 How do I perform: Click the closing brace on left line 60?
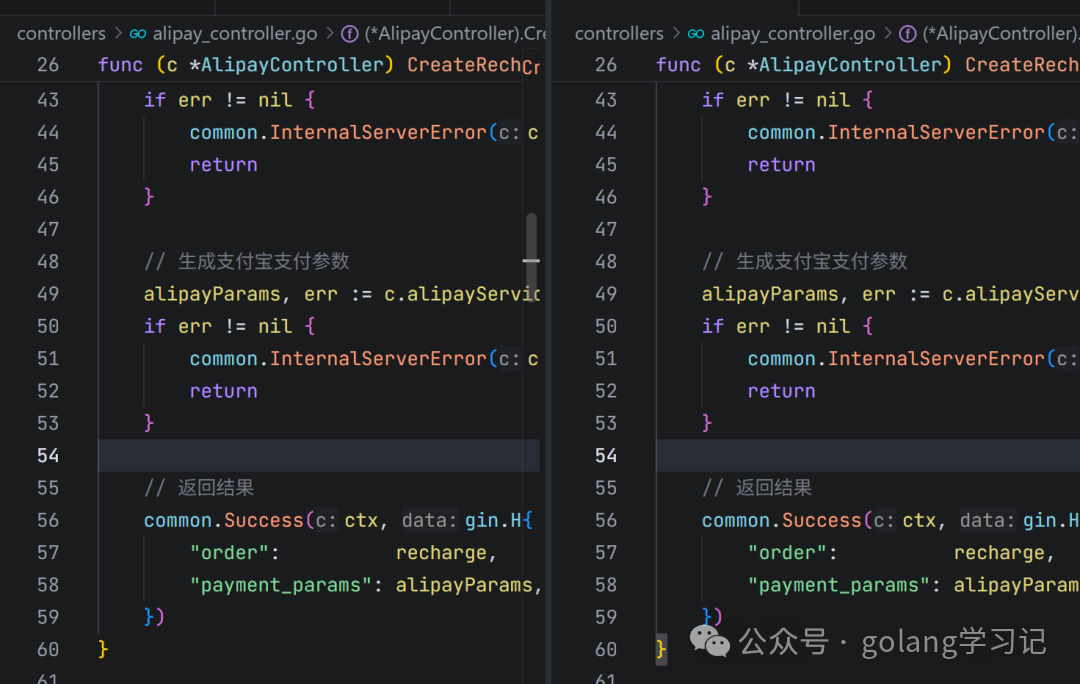pyautogui.click(x=103, y=650)
